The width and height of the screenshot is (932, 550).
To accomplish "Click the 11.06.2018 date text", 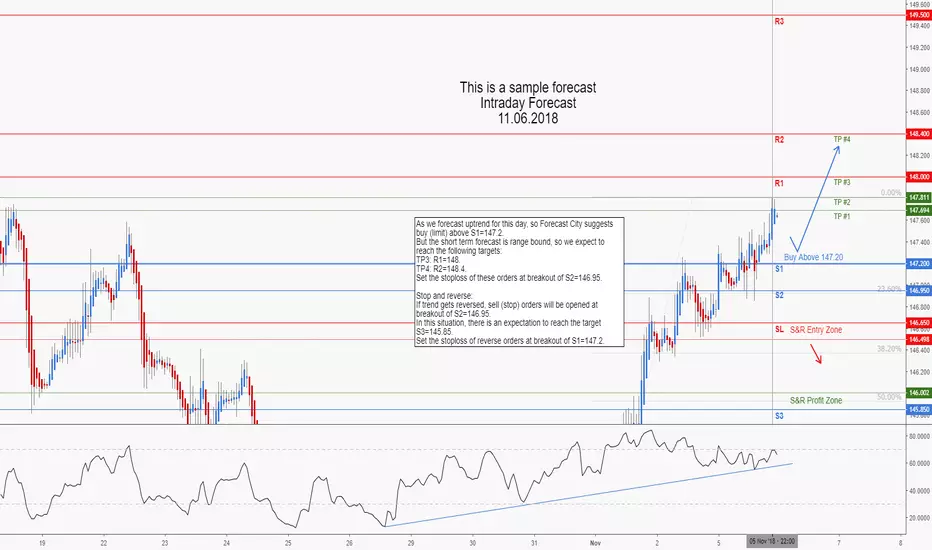I will click(x=528, y=118).
